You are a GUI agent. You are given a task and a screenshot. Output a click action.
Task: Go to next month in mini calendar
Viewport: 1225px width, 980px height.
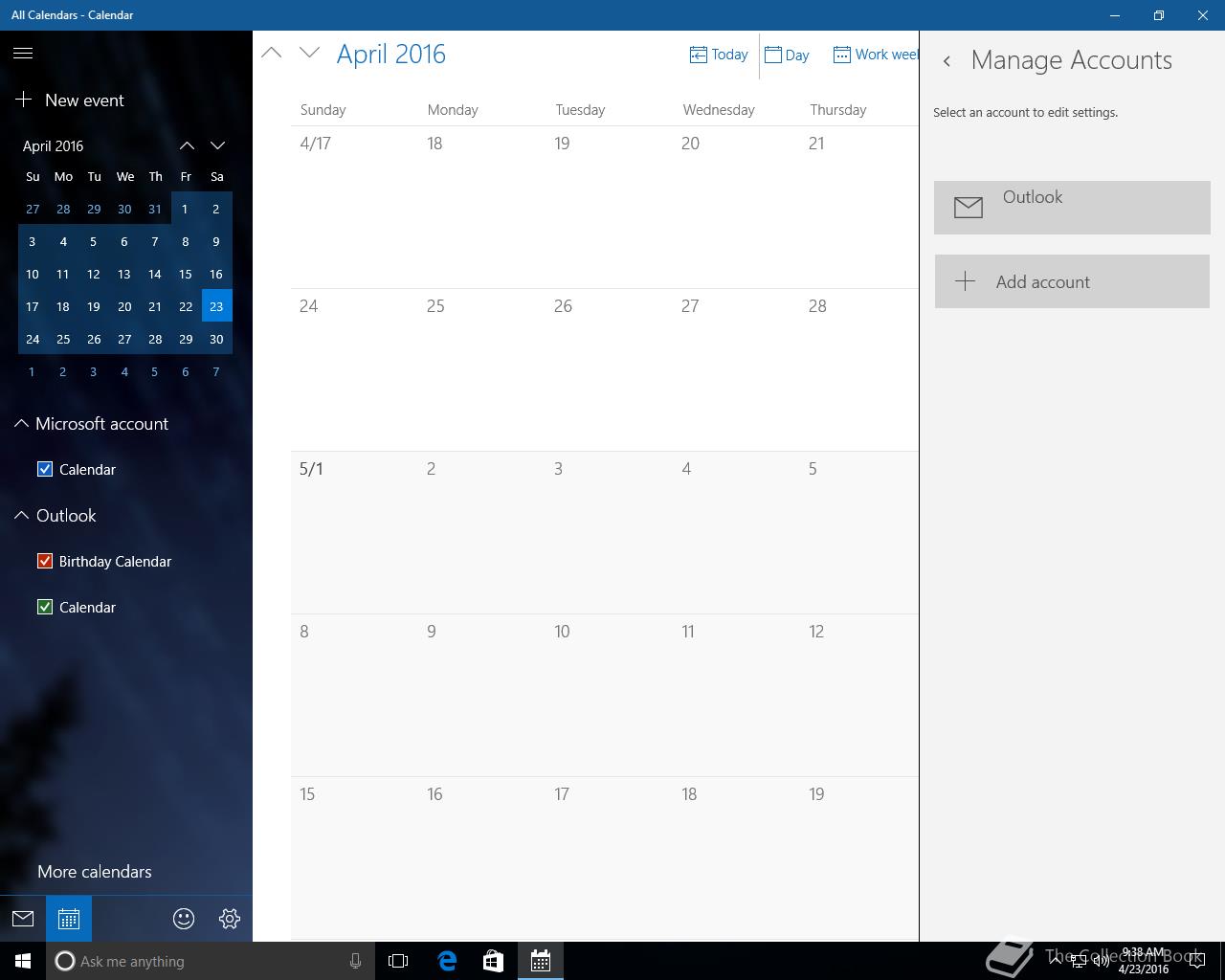217,145
